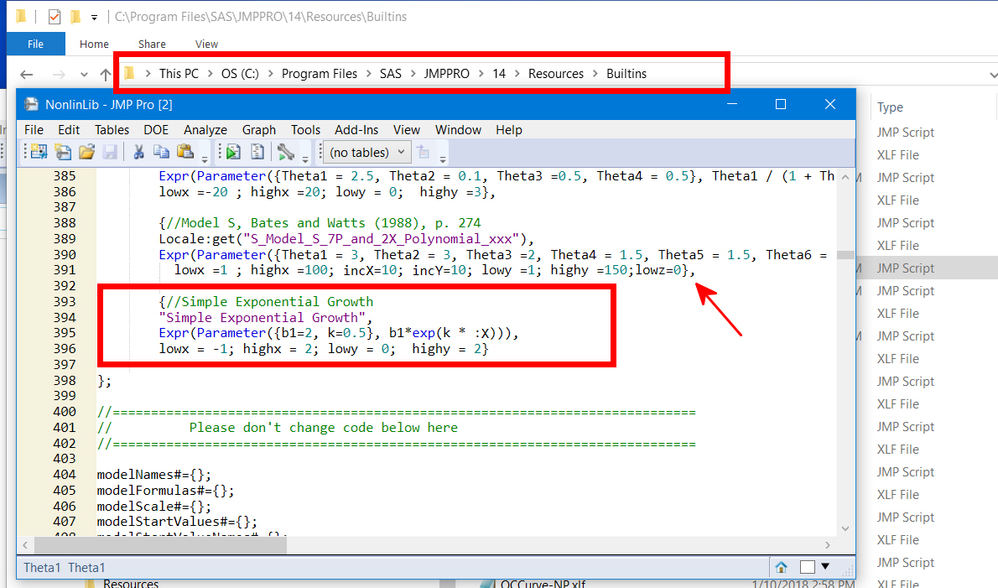Screen dimensions: 998x588
Task: Click the home icon in JMP status bar
Action: (781, 566)
